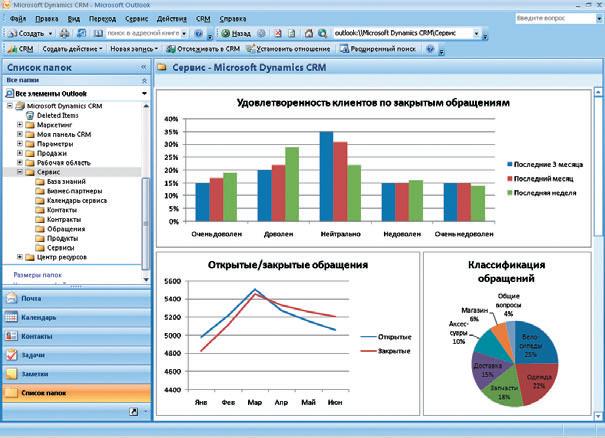Image resolution: width=605 pixels, height=438 pixels.
Task: Collapse the Все папки section
Action: coord(144,80)
